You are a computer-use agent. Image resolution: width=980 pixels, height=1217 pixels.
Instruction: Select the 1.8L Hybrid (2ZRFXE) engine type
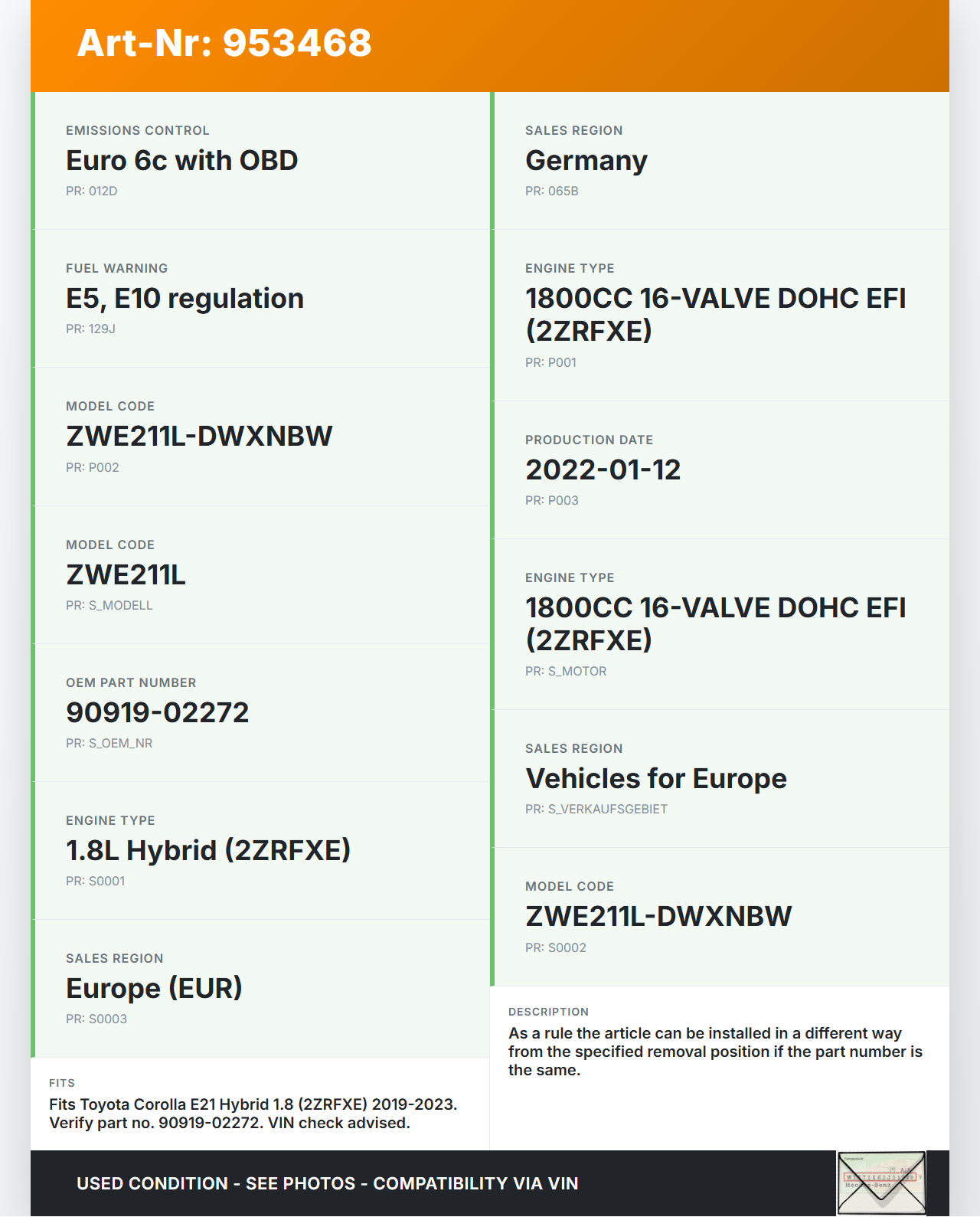coord(207,851)
